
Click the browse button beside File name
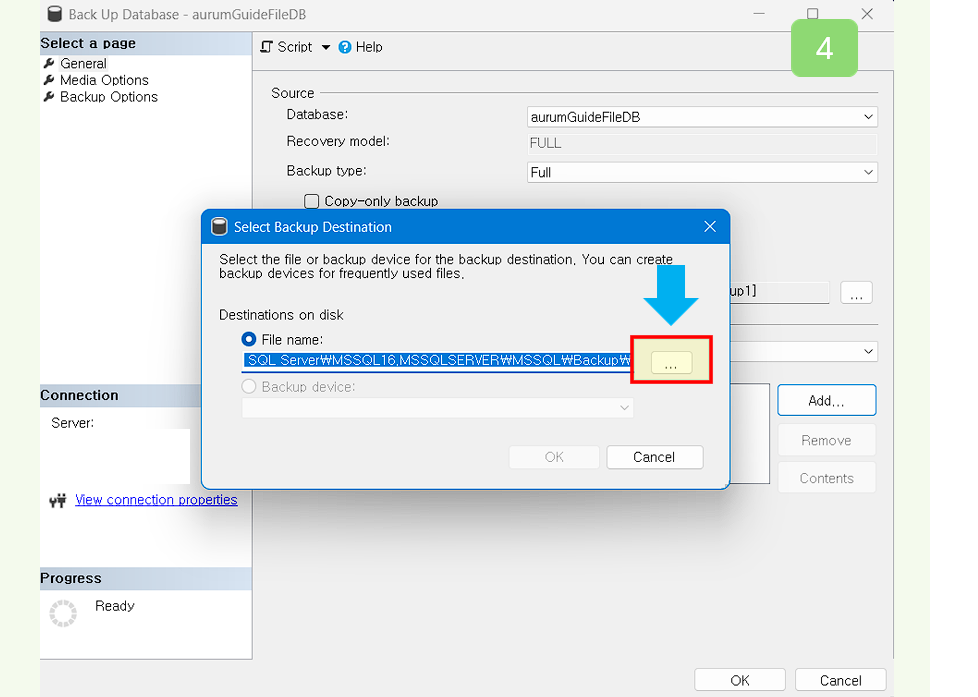(671, 363)
